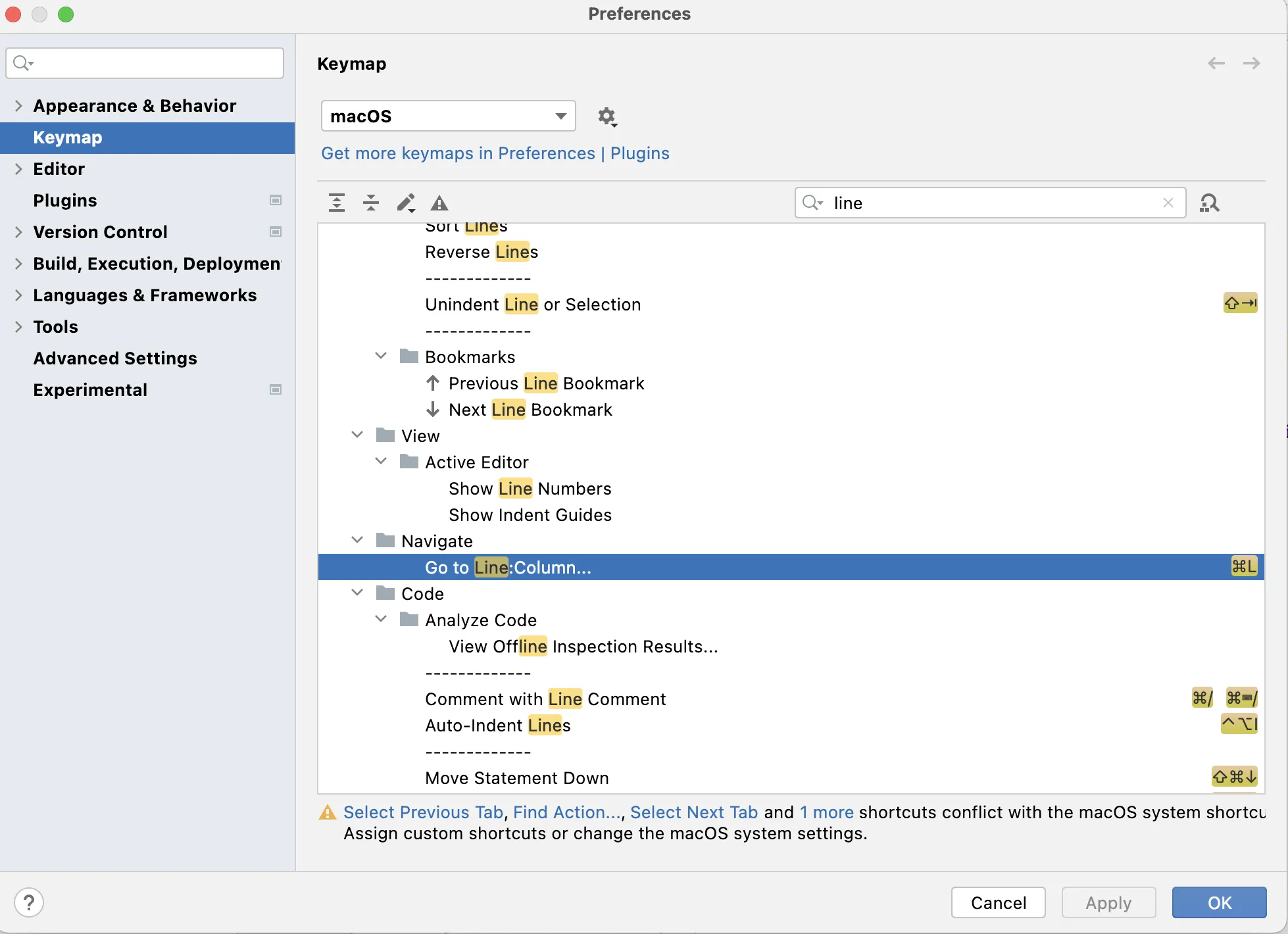Viewport: 1288px width, 934px height.
Task: Select the Show Line Numbers action
Action: point(530,489)
